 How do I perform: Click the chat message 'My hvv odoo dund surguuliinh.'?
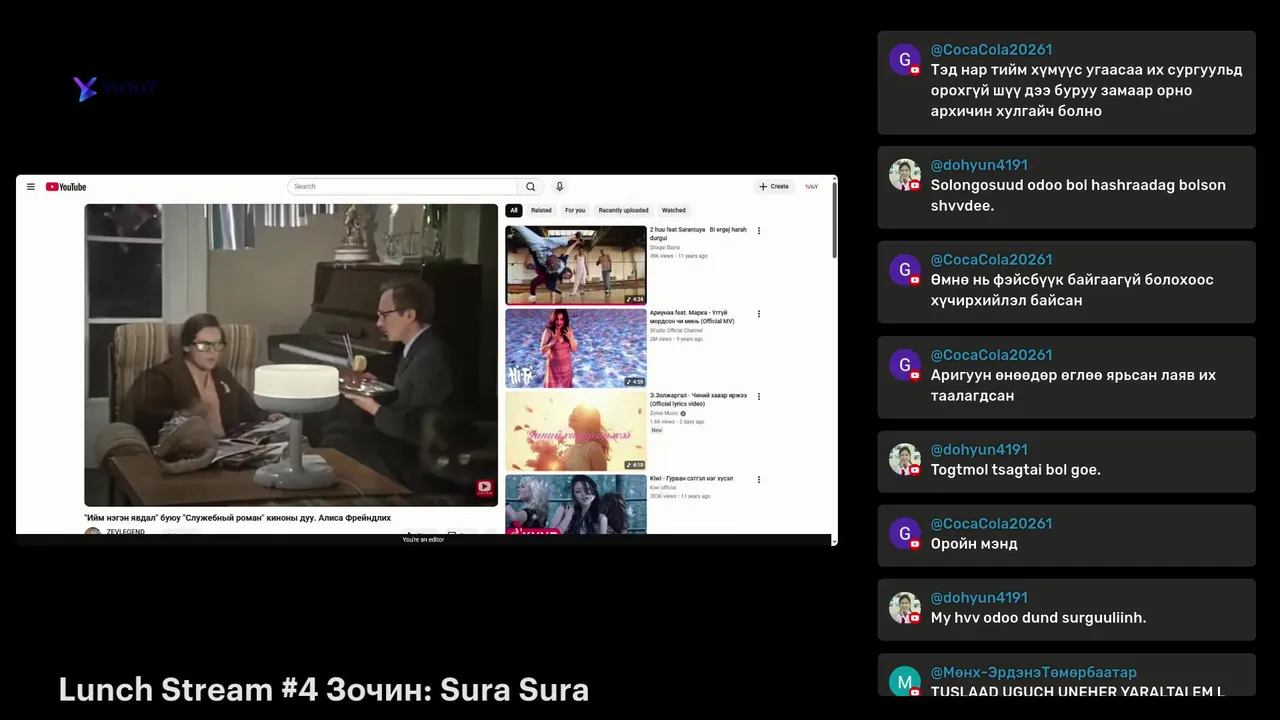pos(1038,618)
